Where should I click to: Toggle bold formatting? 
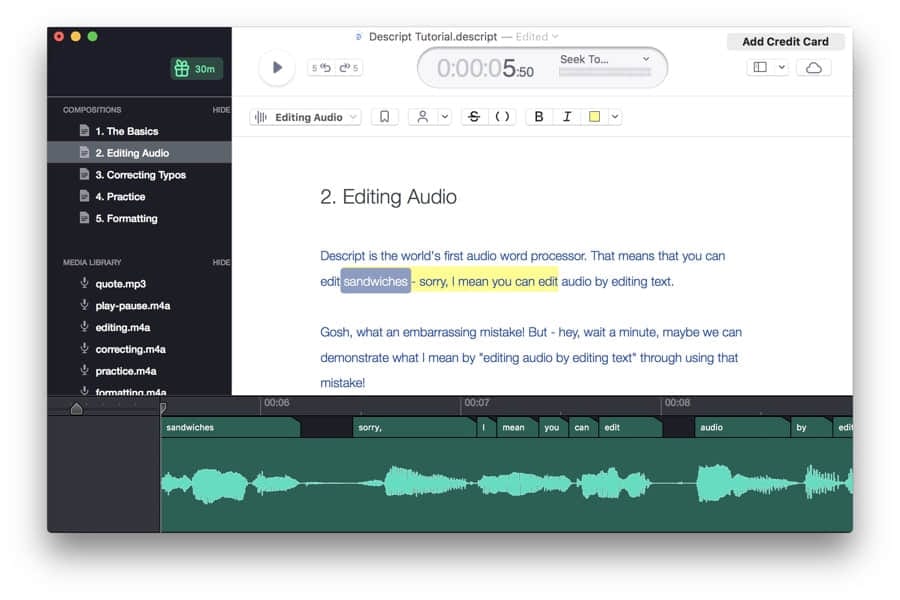538,117
